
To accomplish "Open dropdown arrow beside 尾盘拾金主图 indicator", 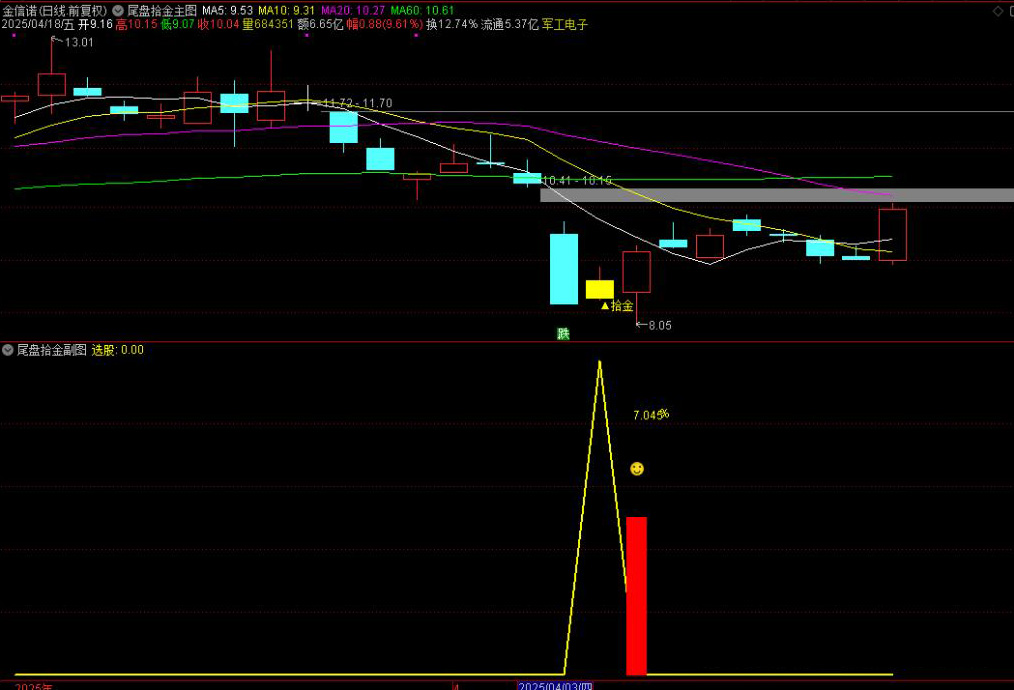I will coord(118,10).
